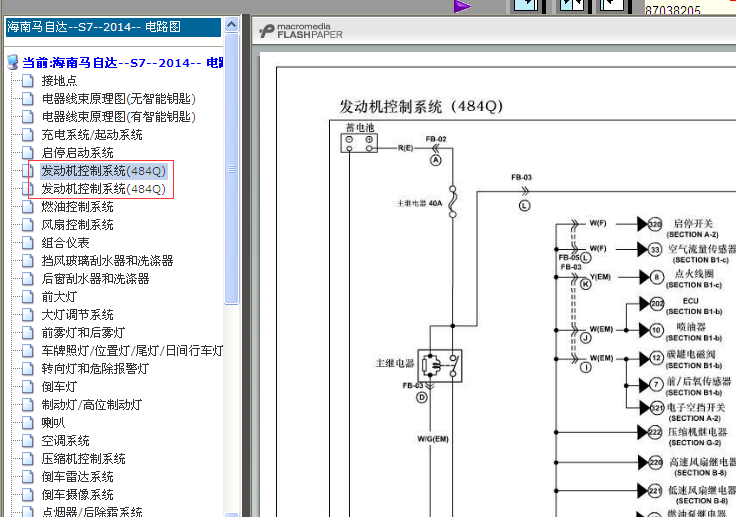This screenshot has height=517, width=736.
Task: Click the computer icon of the 当前 root node
Action: point(13,62)
